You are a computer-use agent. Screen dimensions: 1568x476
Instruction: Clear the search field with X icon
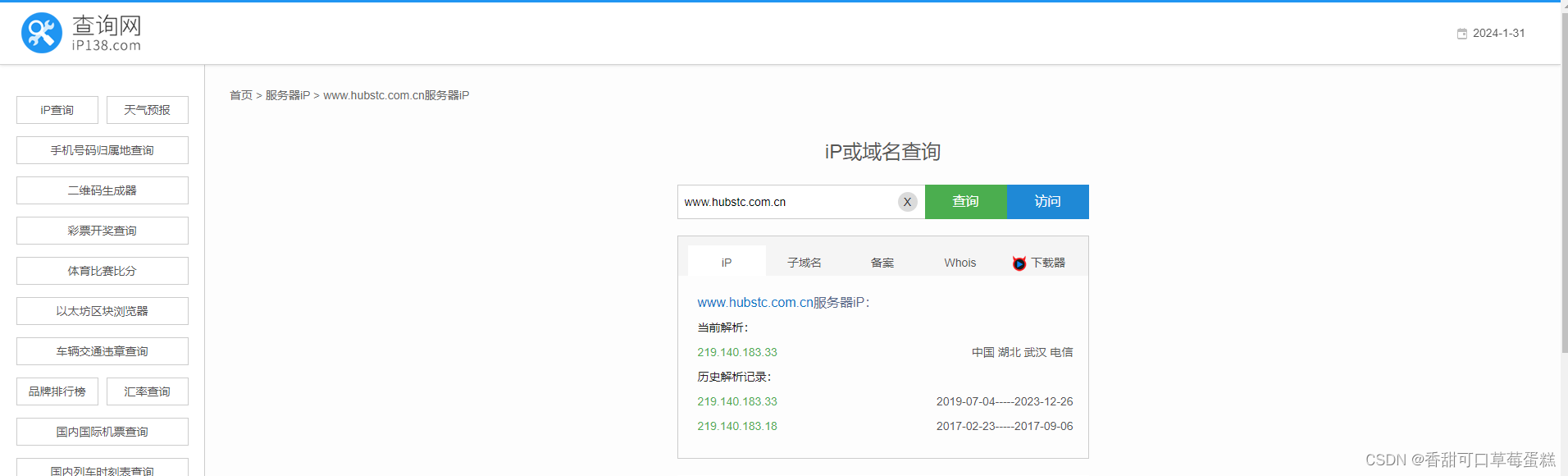pyautogui.click(x=907, y=202)
